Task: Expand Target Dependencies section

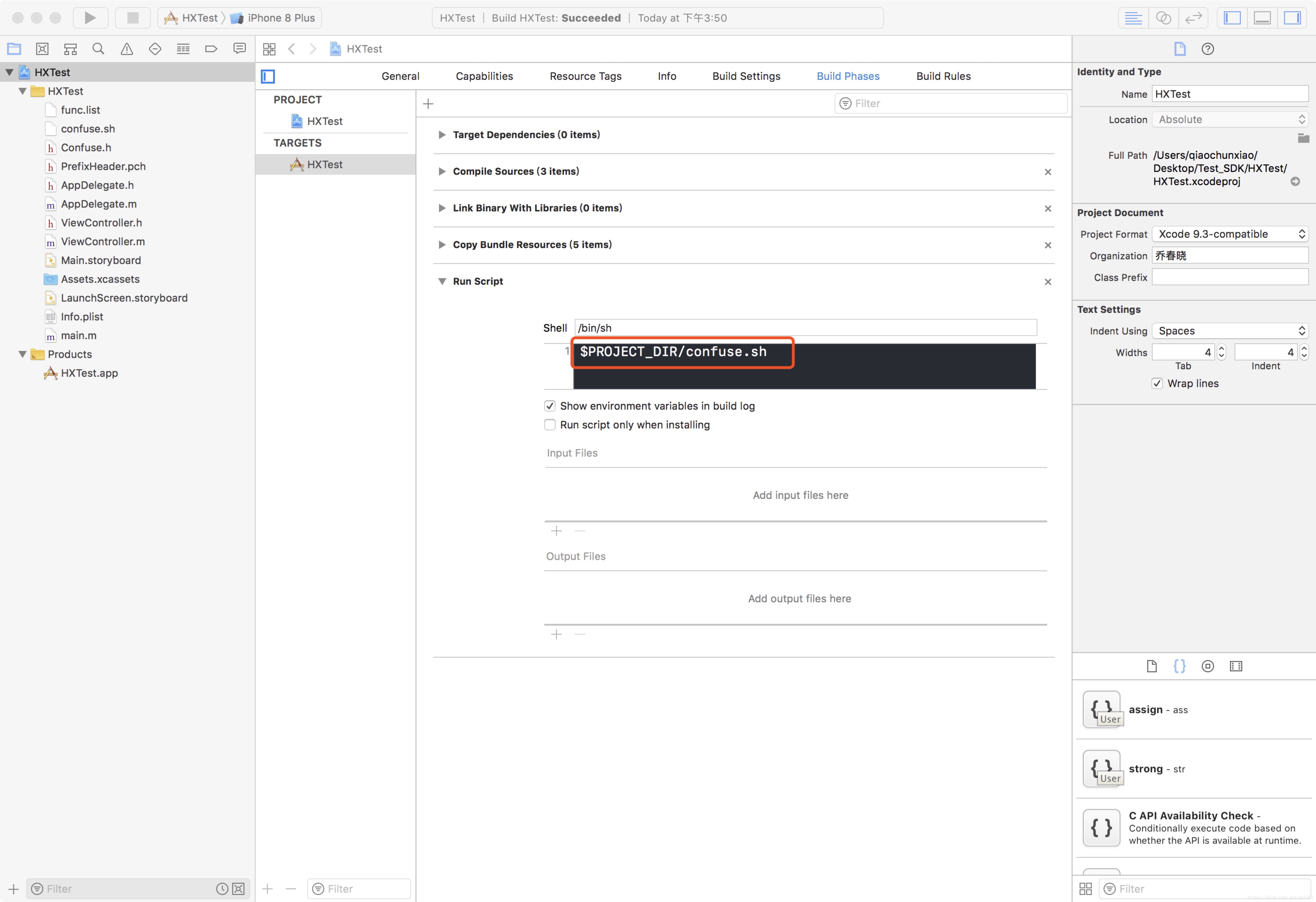Action: click(x=442, y=135)
